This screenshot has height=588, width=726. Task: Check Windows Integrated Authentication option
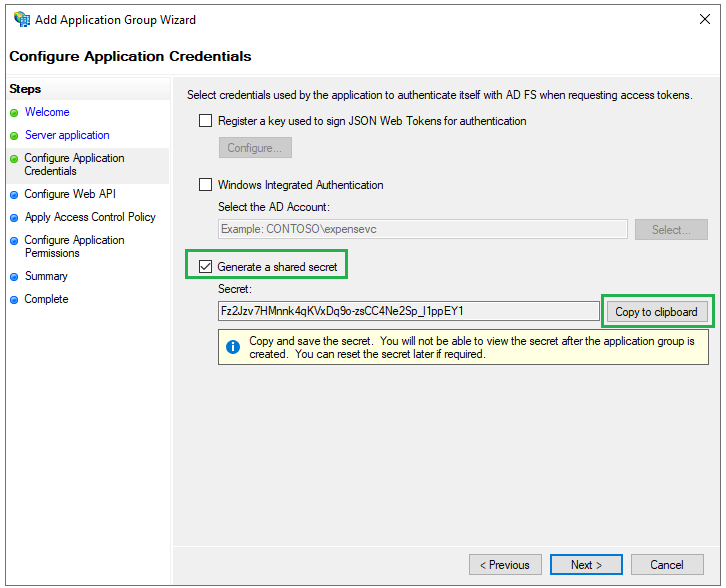(205, 185)
